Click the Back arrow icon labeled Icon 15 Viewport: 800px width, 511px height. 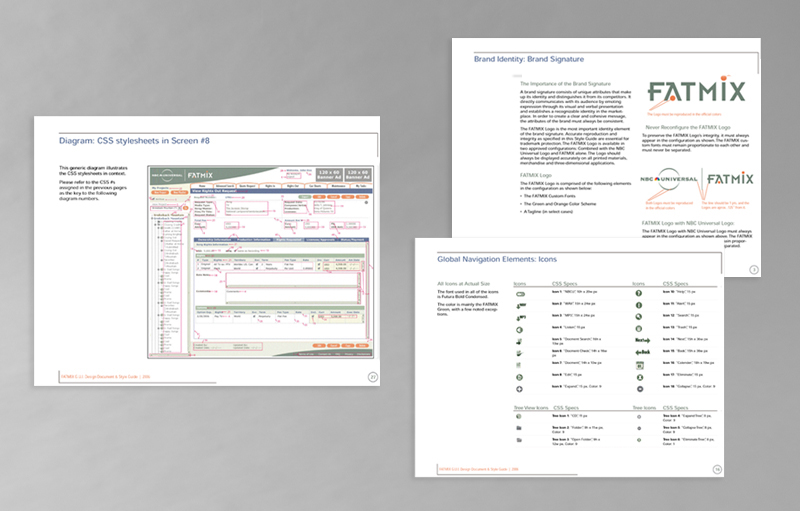pos(642,352)
